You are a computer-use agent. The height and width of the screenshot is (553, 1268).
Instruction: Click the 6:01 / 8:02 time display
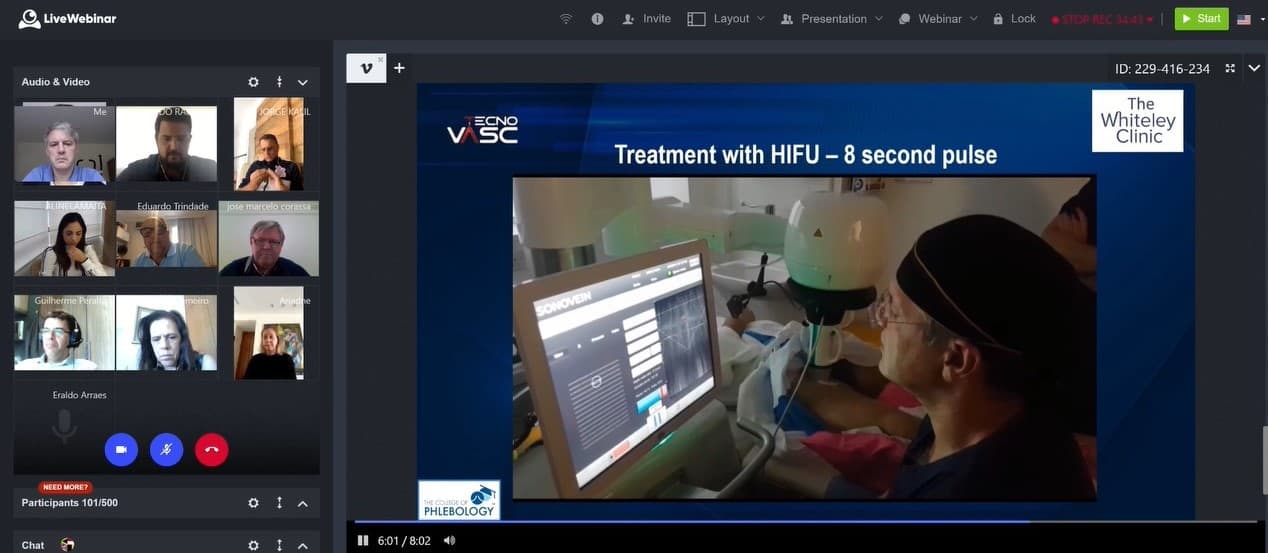tap(404, 541)
